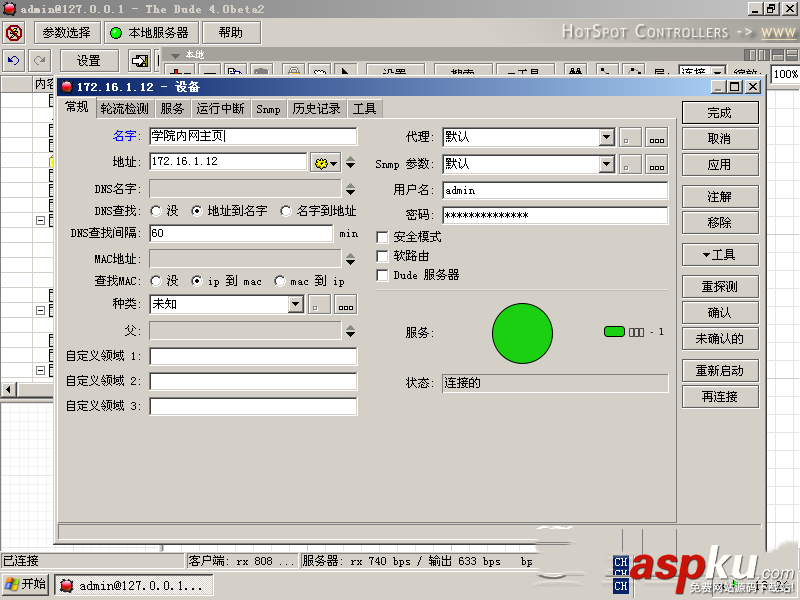Open the gear dropdown beside the address field
Screen dimensions: 800x600
(326, 163)
